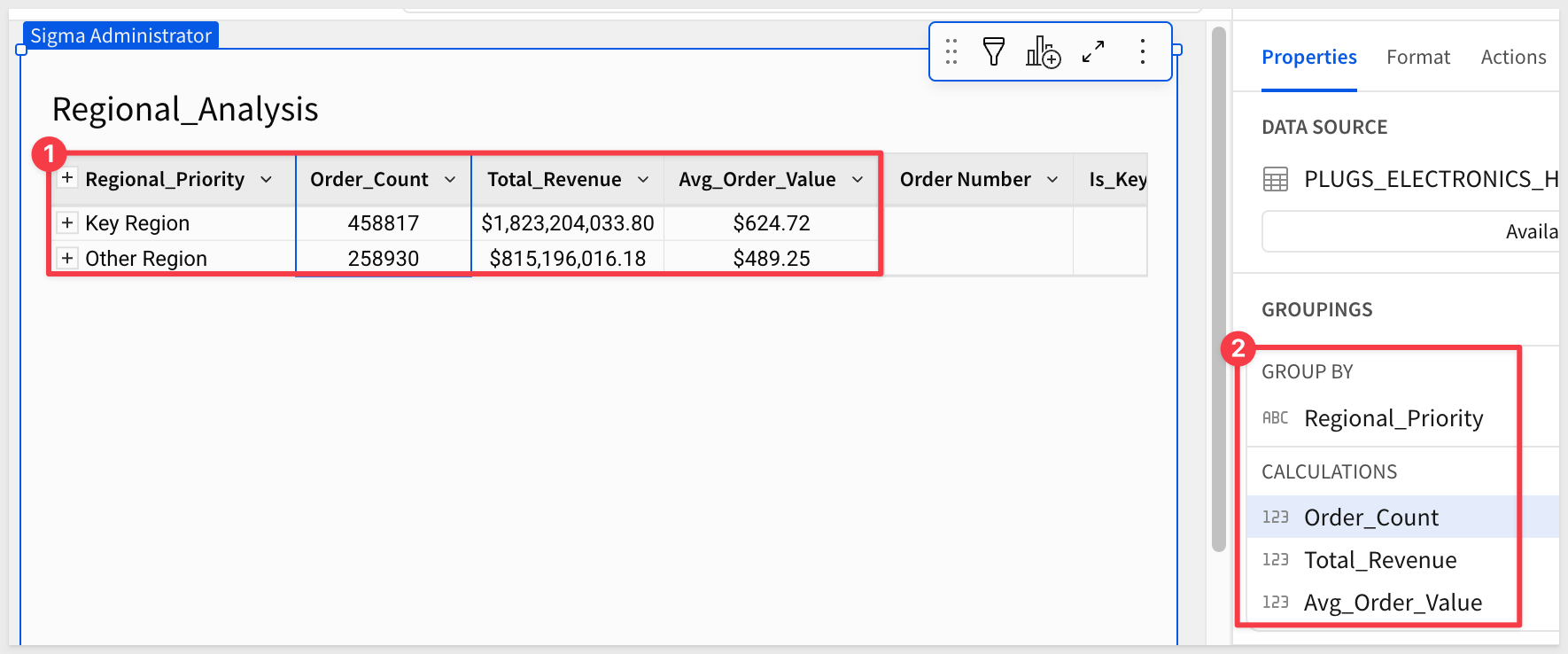Click the filter funnel icon in toolbar
This screenshot has height=654, width=1568.
[994, 52]
